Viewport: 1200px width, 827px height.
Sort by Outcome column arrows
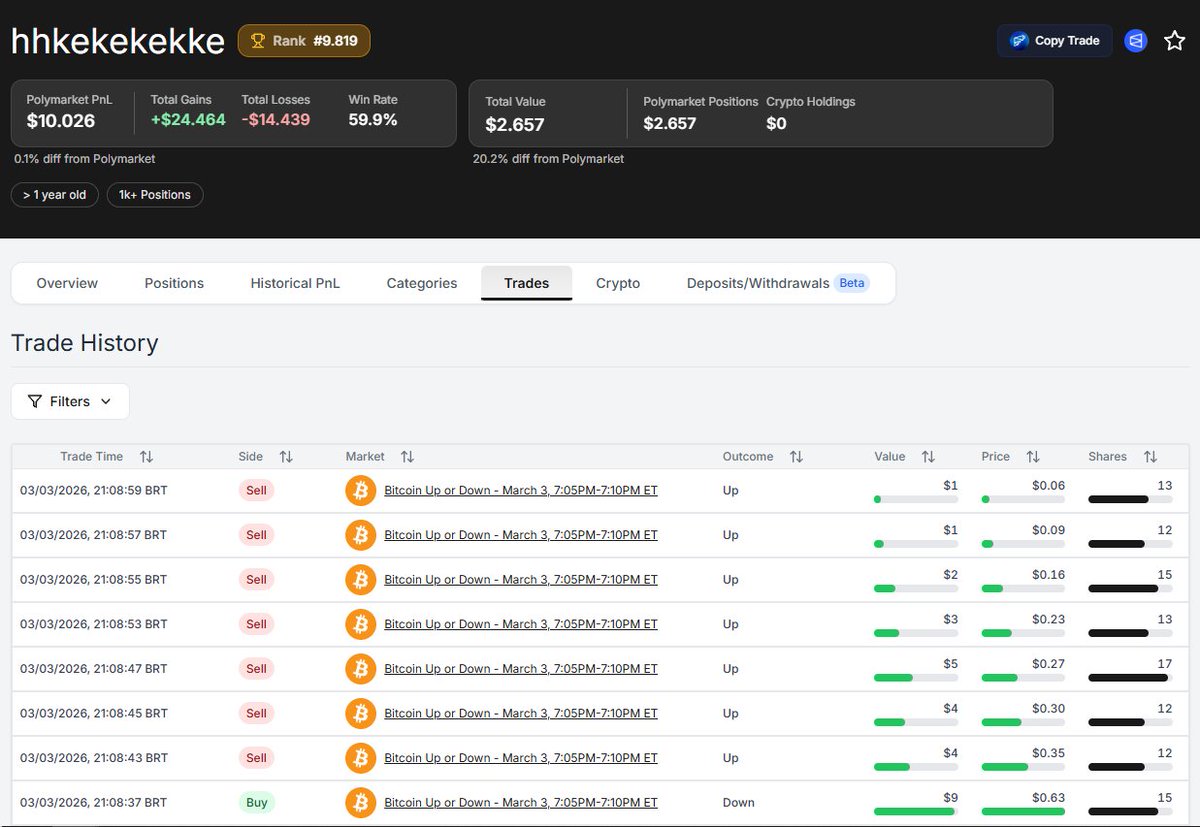pos(796,457)
